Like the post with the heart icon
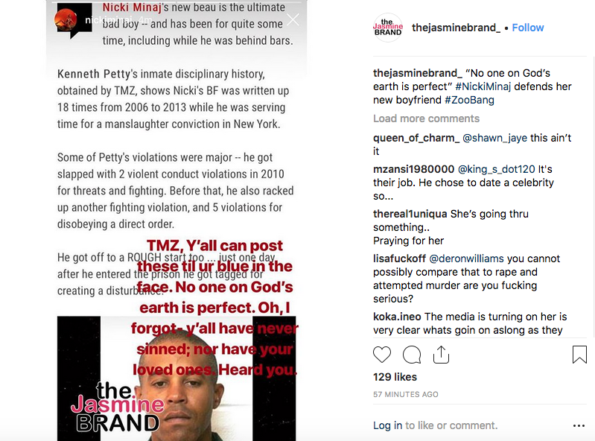595x441 pixels. coord(382,354)
